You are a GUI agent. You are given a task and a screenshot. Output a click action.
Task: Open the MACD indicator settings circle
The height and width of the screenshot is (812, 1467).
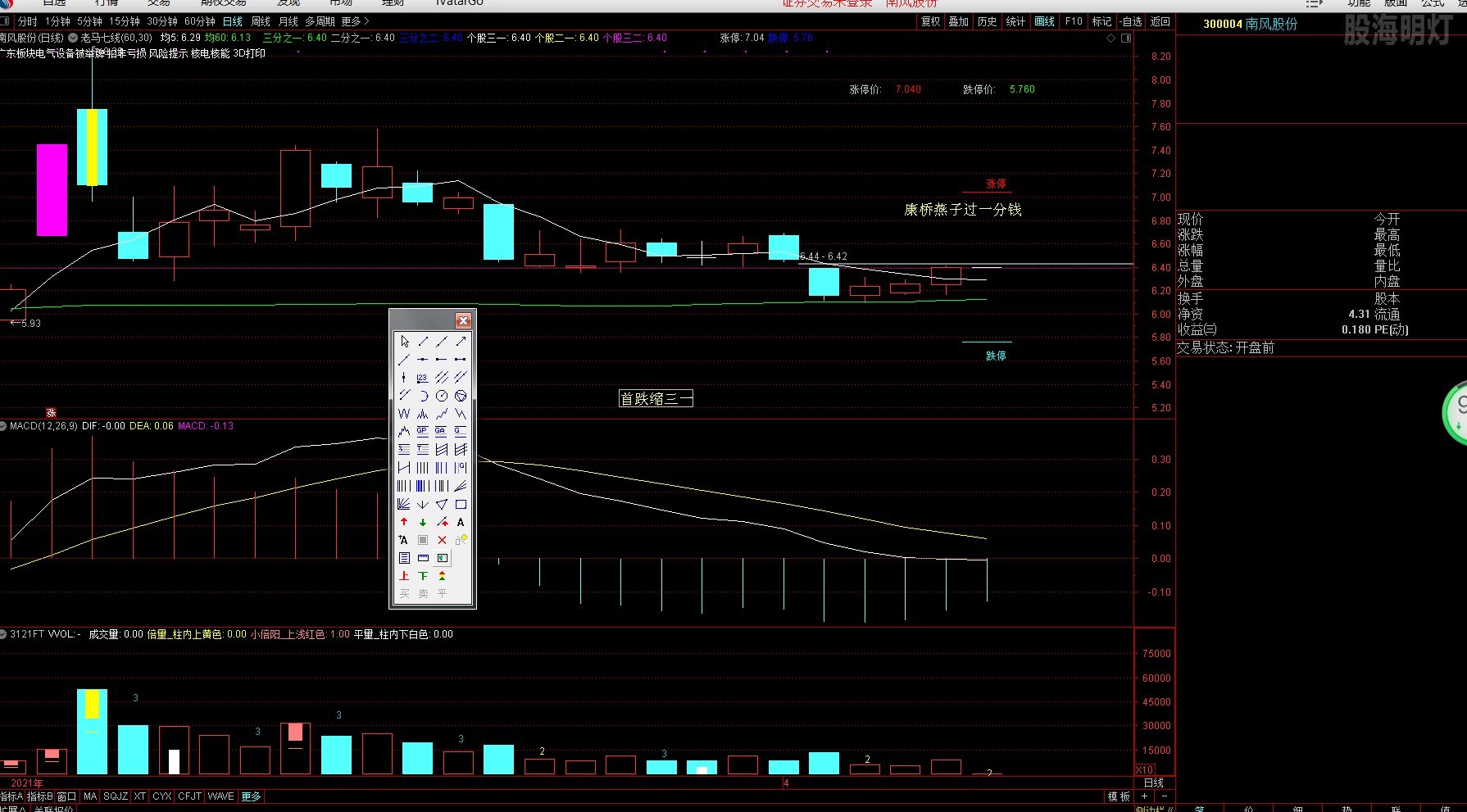coord(4,426)
